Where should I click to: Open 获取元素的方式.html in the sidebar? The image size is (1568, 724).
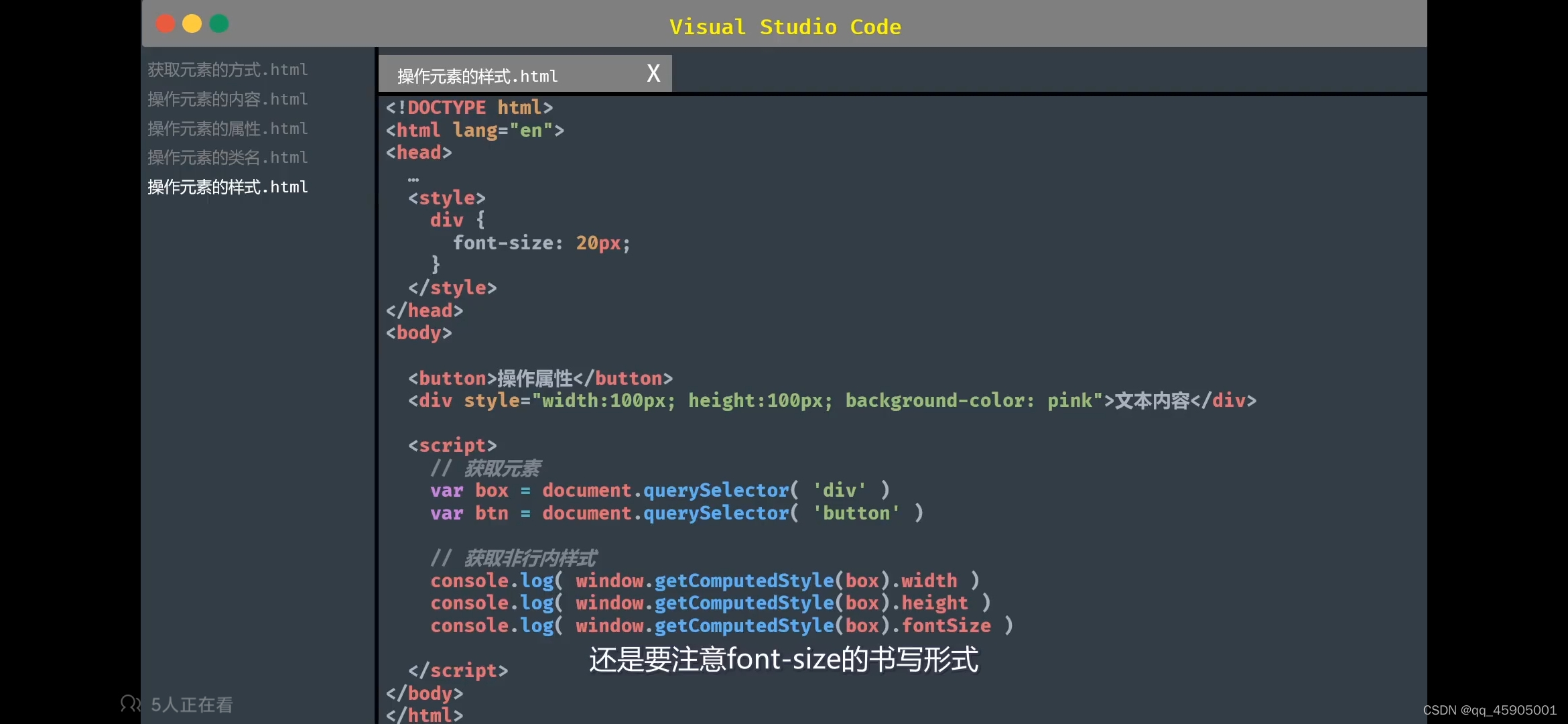click(x=227, y=70)
